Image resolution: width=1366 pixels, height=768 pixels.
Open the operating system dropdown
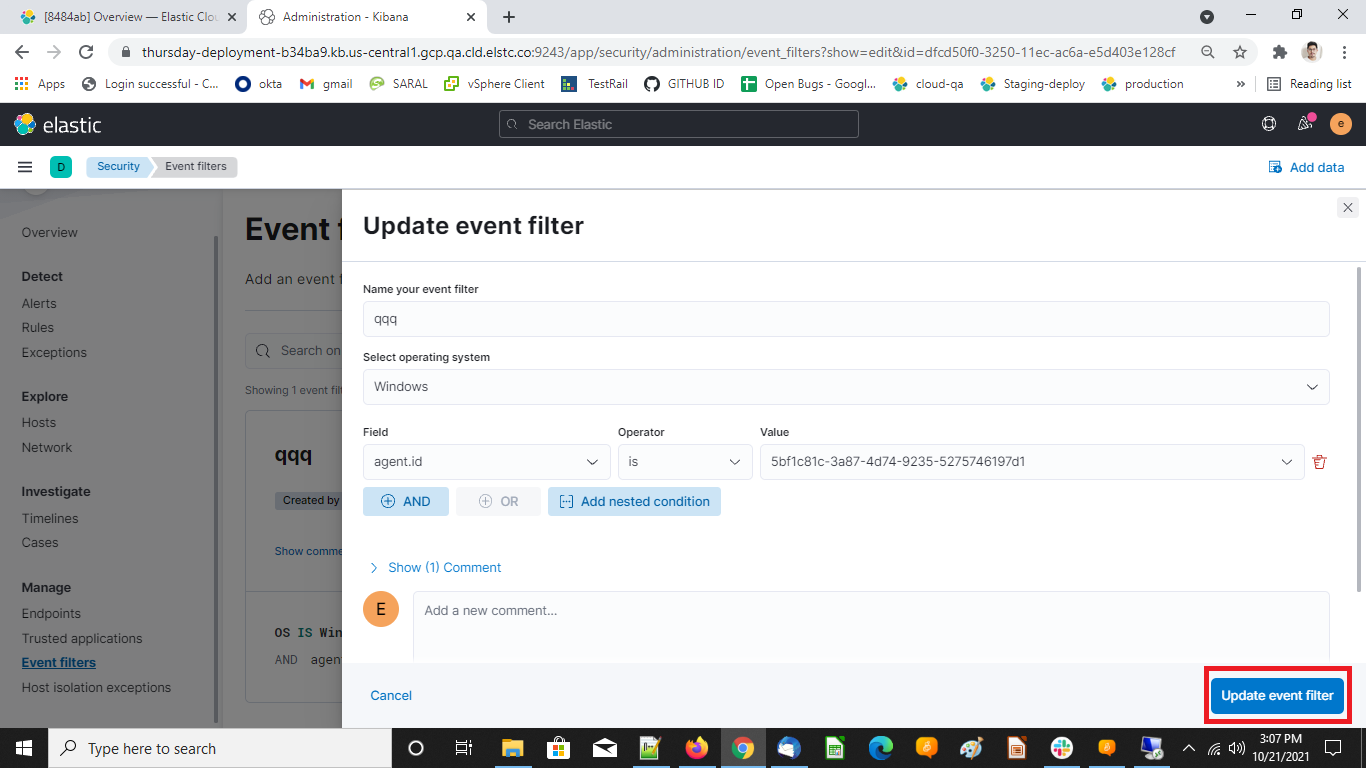[846, 386]
